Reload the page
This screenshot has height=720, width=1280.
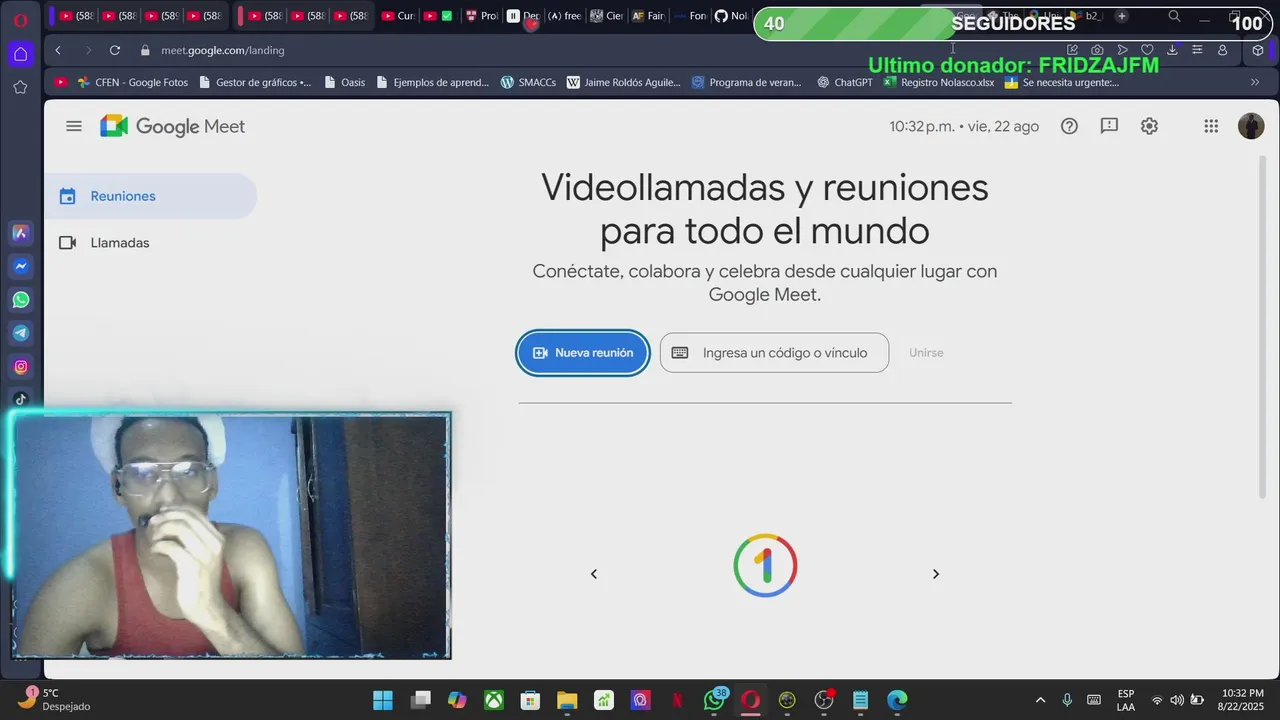(x=115, y=50)
